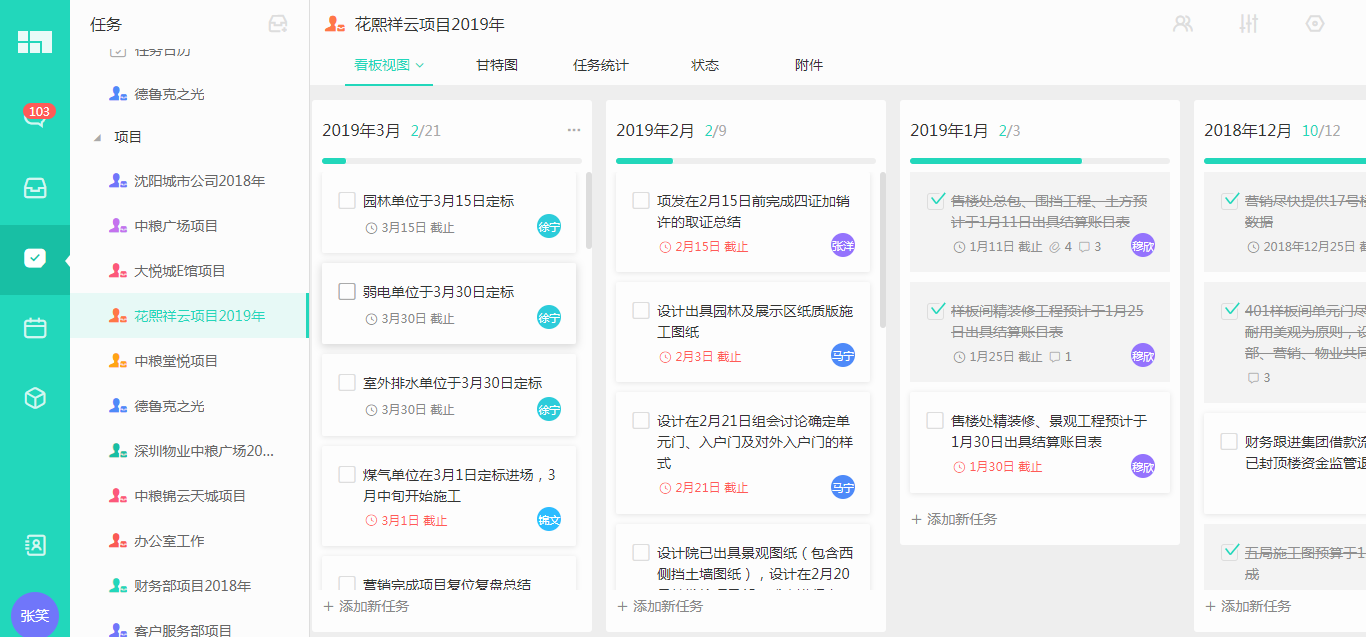
Task: Check the 园林单位于3月15日定标 task checkbox
Action: click(347, 201)
